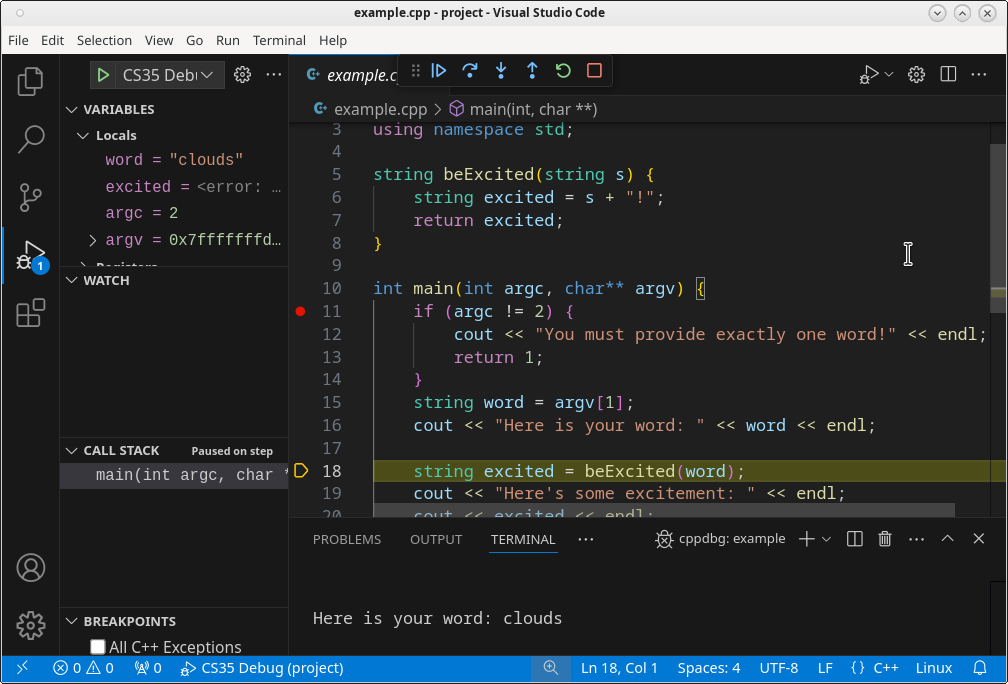The width and height of the screenshot is (1008, 684).
Task: Open new terminal with plus icon
Action: click(806, 539)
